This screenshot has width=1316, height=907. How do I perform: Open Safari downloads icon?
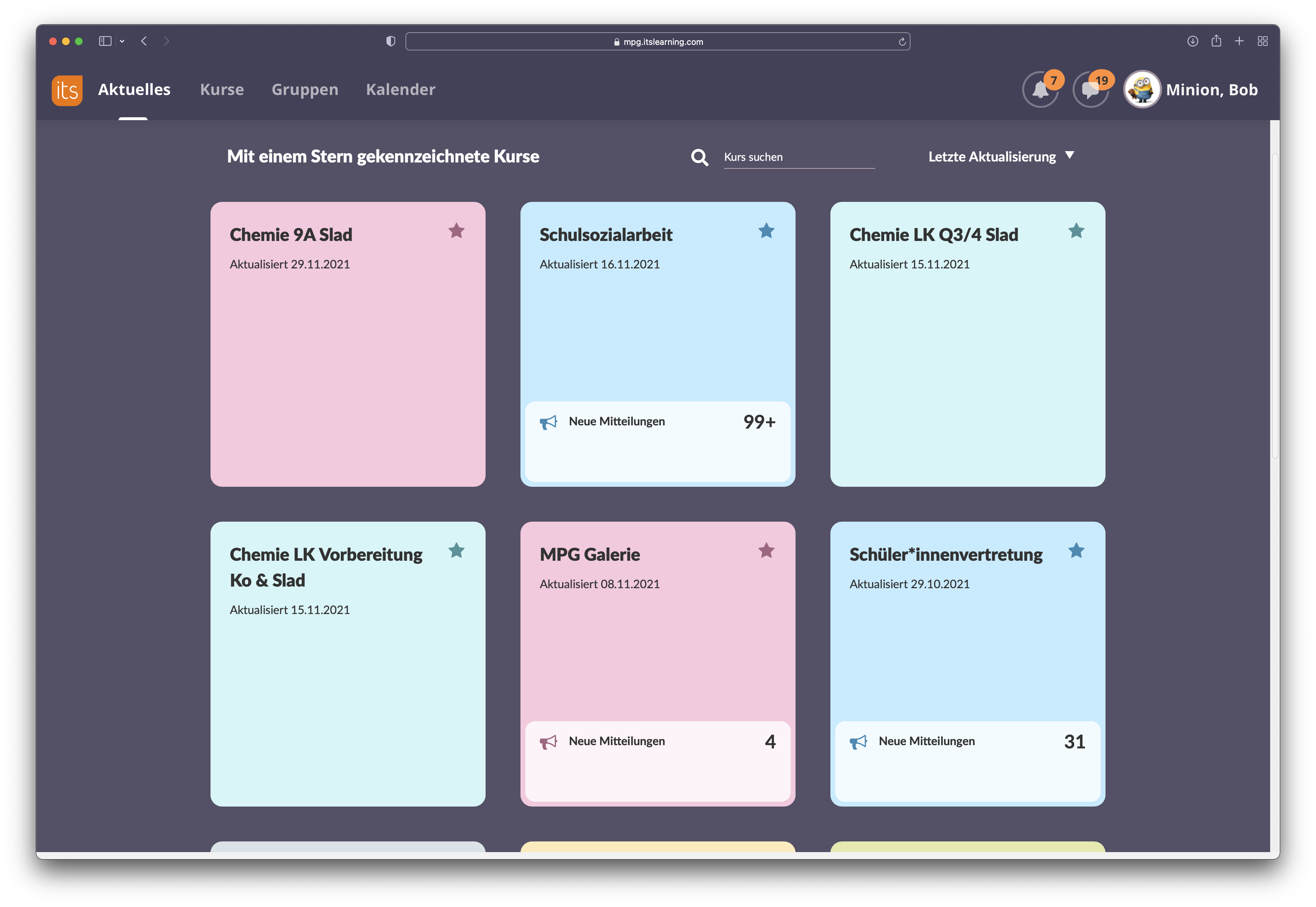tap(1193, 41)
